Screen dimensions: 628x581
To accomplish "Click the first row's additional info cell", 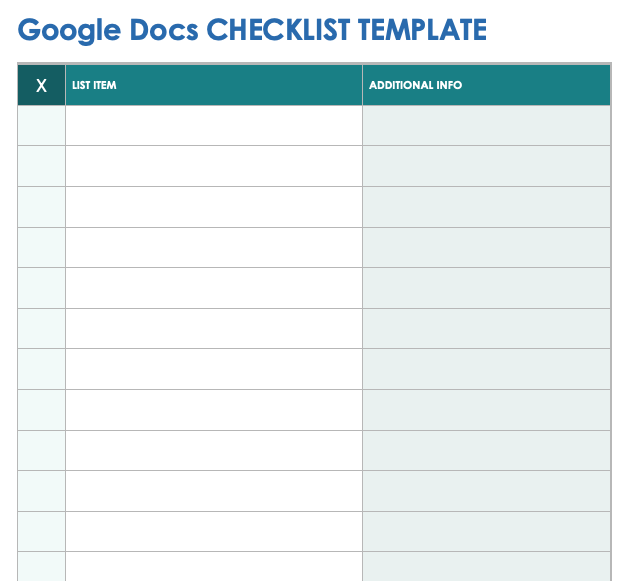I will [486, 125].
